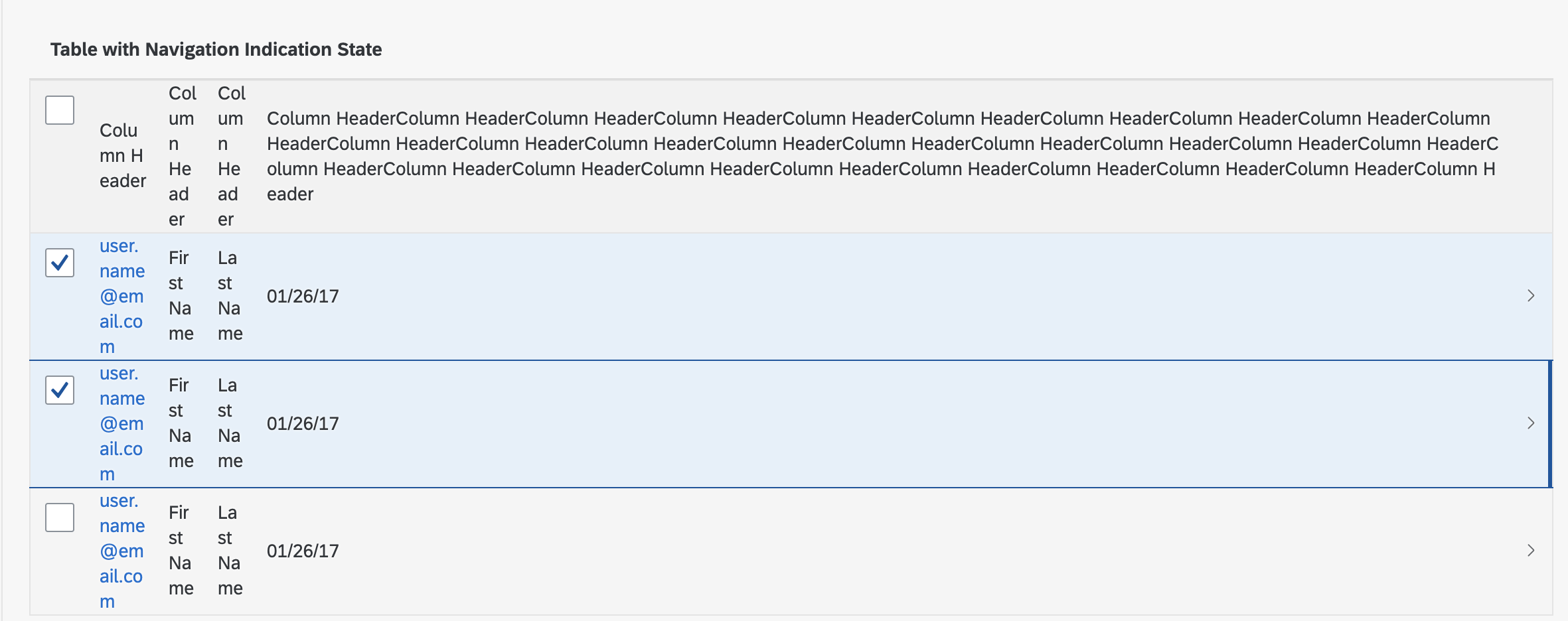Click the Table with Navigation Indication State title

click(x=216, y=50)
